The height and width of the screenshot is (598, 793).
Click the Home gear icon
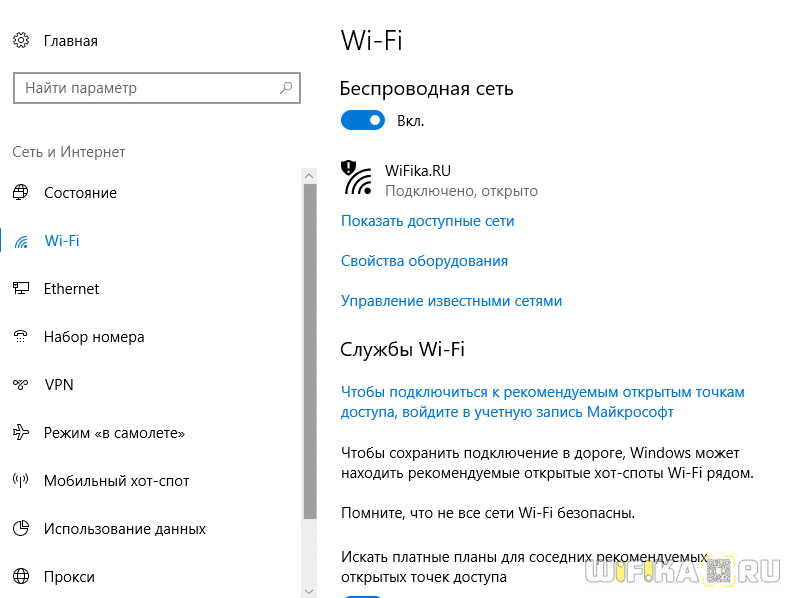pos(21,41)
